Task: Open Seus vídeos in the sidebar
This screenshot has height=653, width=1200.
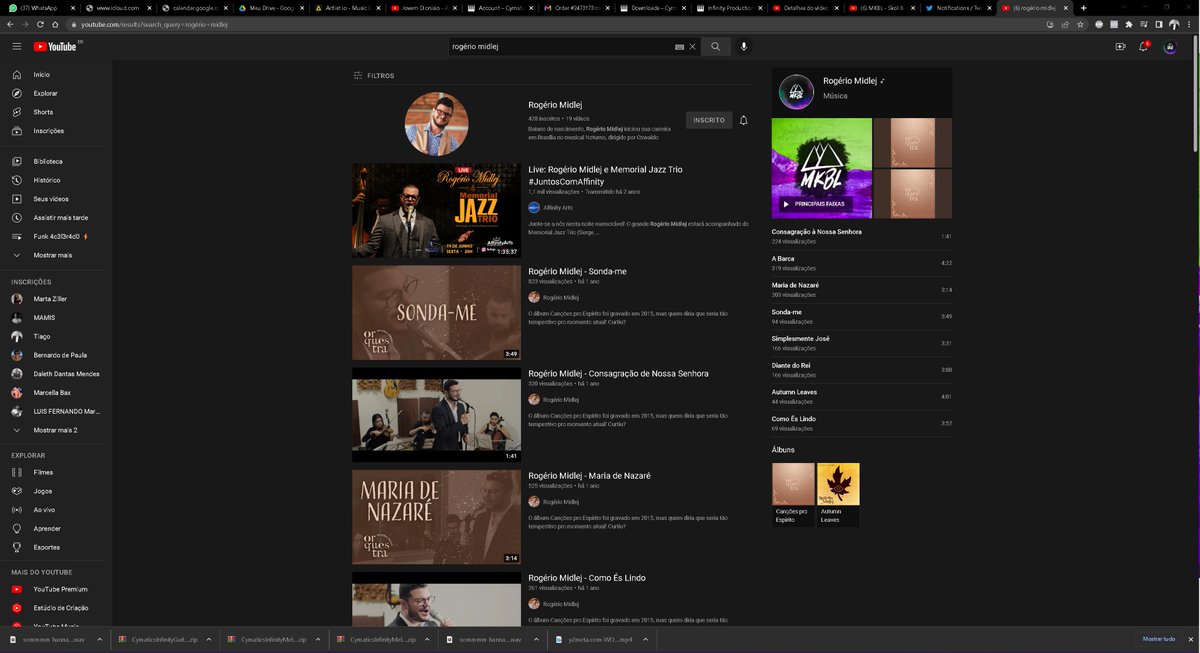Action: tap(56, 199)
